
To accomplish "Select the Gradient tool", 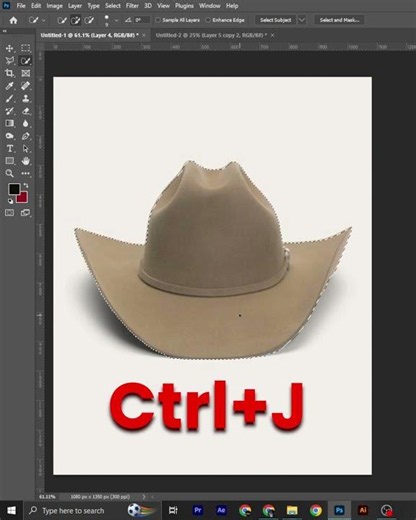I will tap(9, 124).
